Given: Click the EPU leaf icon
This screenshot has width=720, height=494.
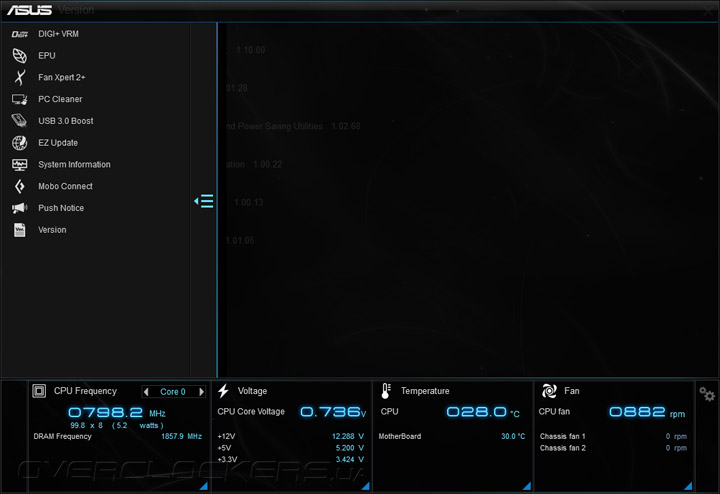Looking at the screenshot, I should coord(19,56).
